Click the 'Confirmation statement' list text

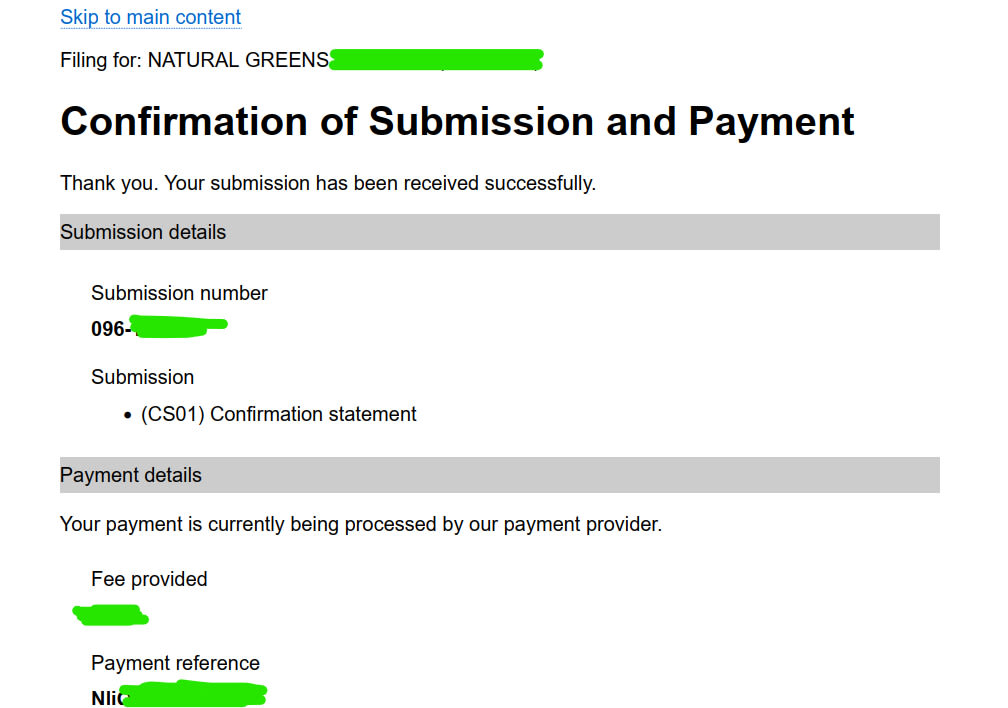(x=313, y=414)
